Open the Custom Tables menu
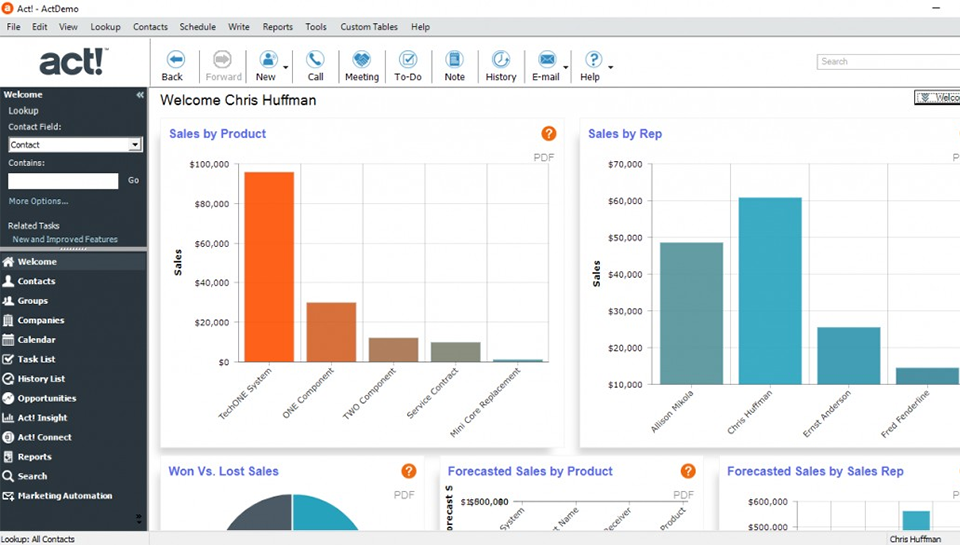 point(369,27)
